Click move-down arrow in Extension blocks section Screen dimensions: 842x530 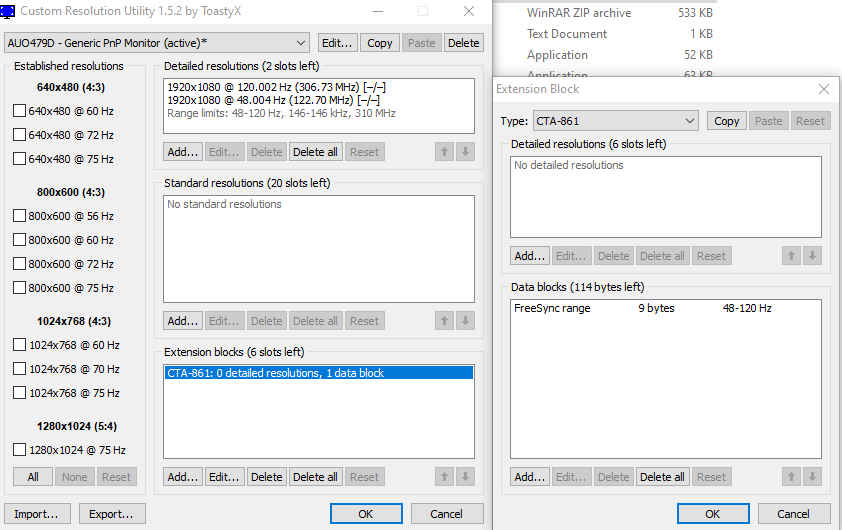tap(464, 477)
